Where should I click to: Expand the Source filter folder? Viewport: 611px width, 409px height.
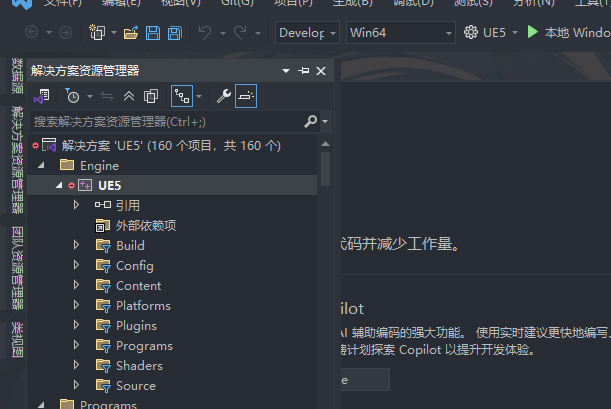(76, 385)
